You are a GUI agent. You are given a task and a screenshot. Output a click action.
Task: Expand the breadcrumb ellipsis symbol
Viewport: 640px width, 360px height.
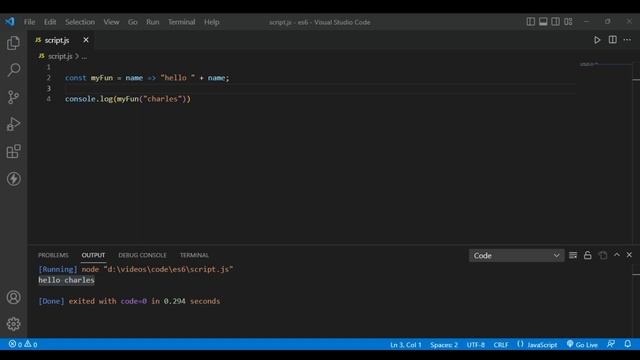84,56
